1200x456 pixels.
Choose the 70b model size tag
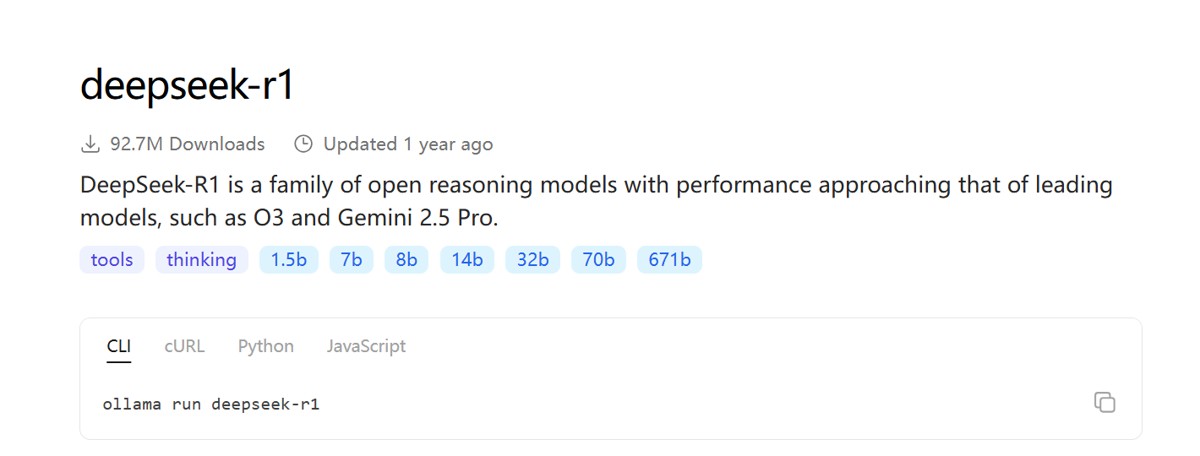[598, 260]
